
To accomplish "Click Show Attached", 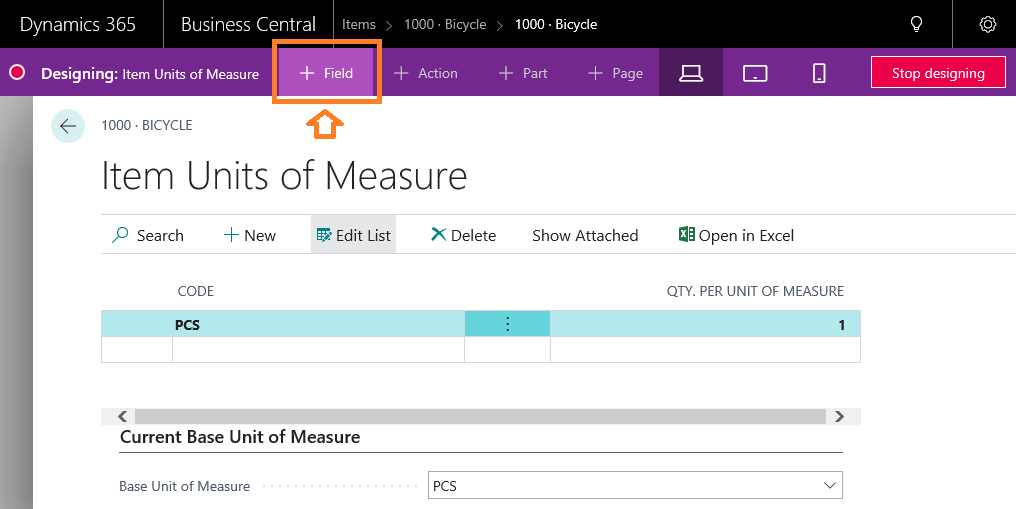I will pyautogui.click(x=585, y=235).
